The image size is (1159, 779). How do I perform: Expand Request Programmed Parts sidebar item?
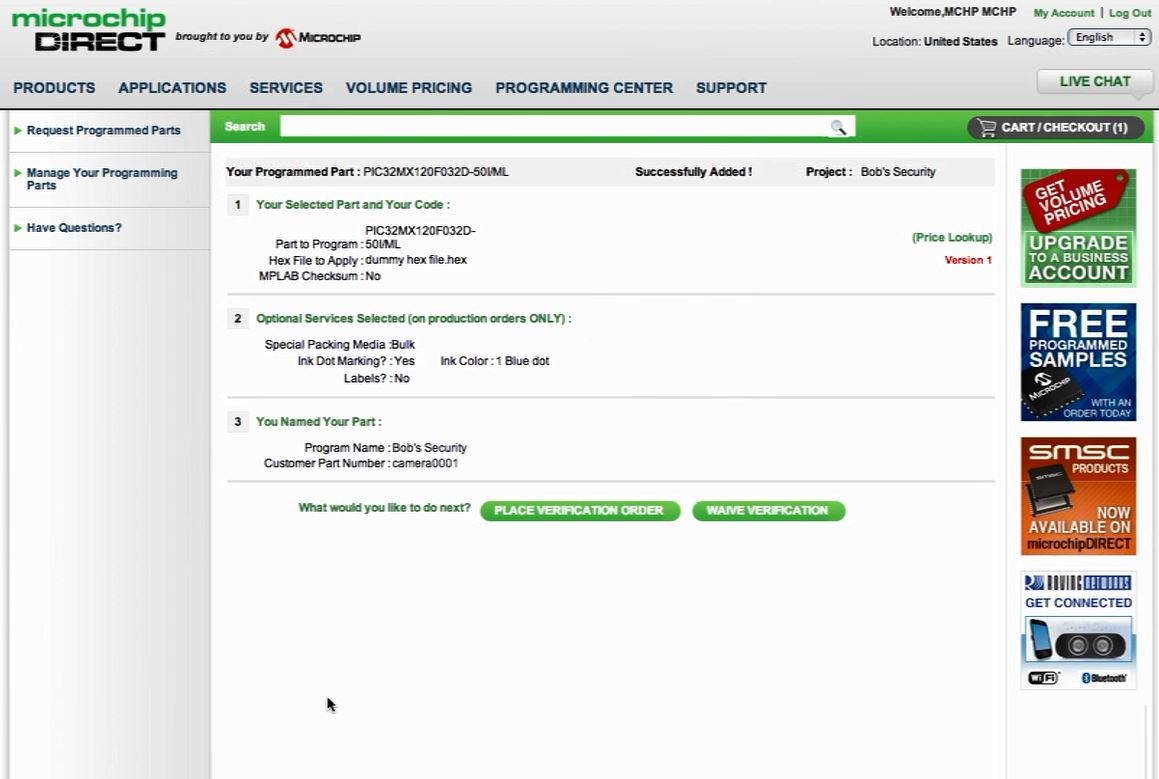[103, 131]
